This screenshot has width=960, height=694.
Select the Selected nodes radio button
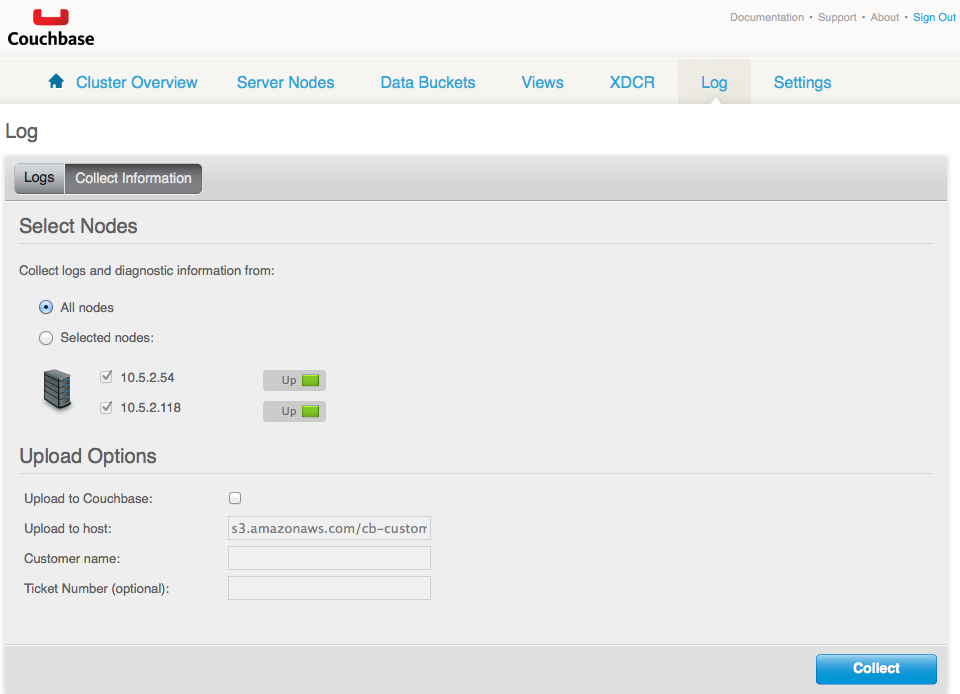[x=46, y=338]
